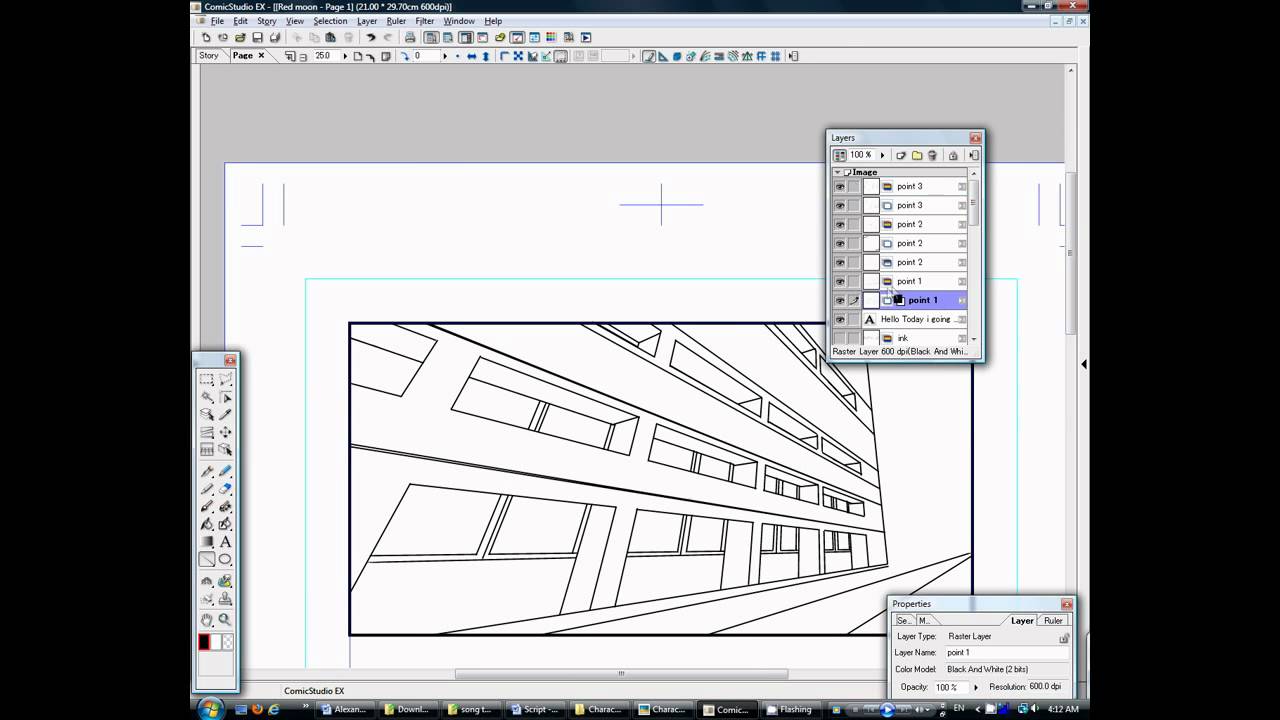Toggle layer thumbnail view button in Layers panel
Screen dimensions: 1280x720
[840, 155]
